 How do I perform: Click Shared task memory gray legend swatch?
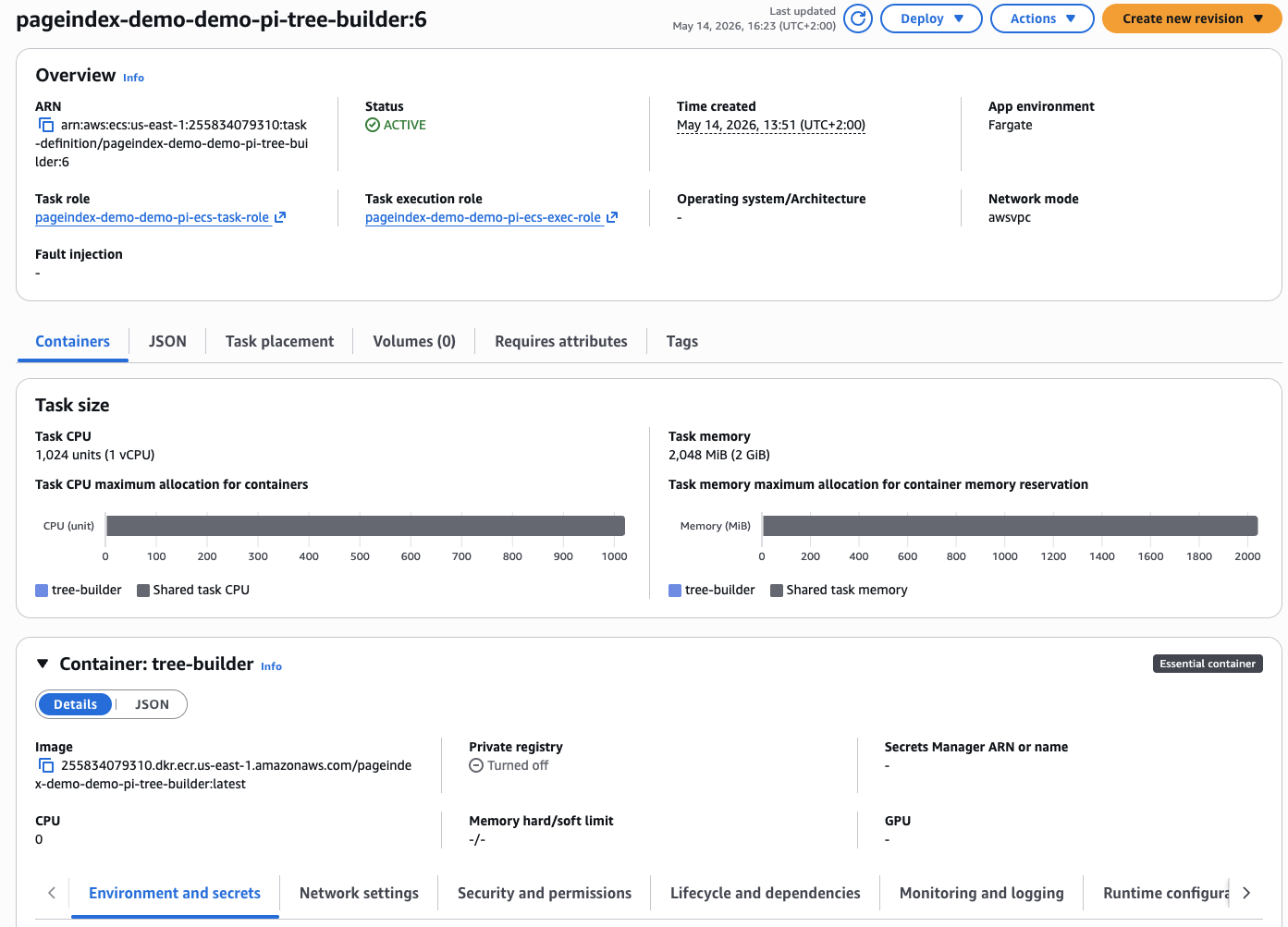tap(777, 591)
